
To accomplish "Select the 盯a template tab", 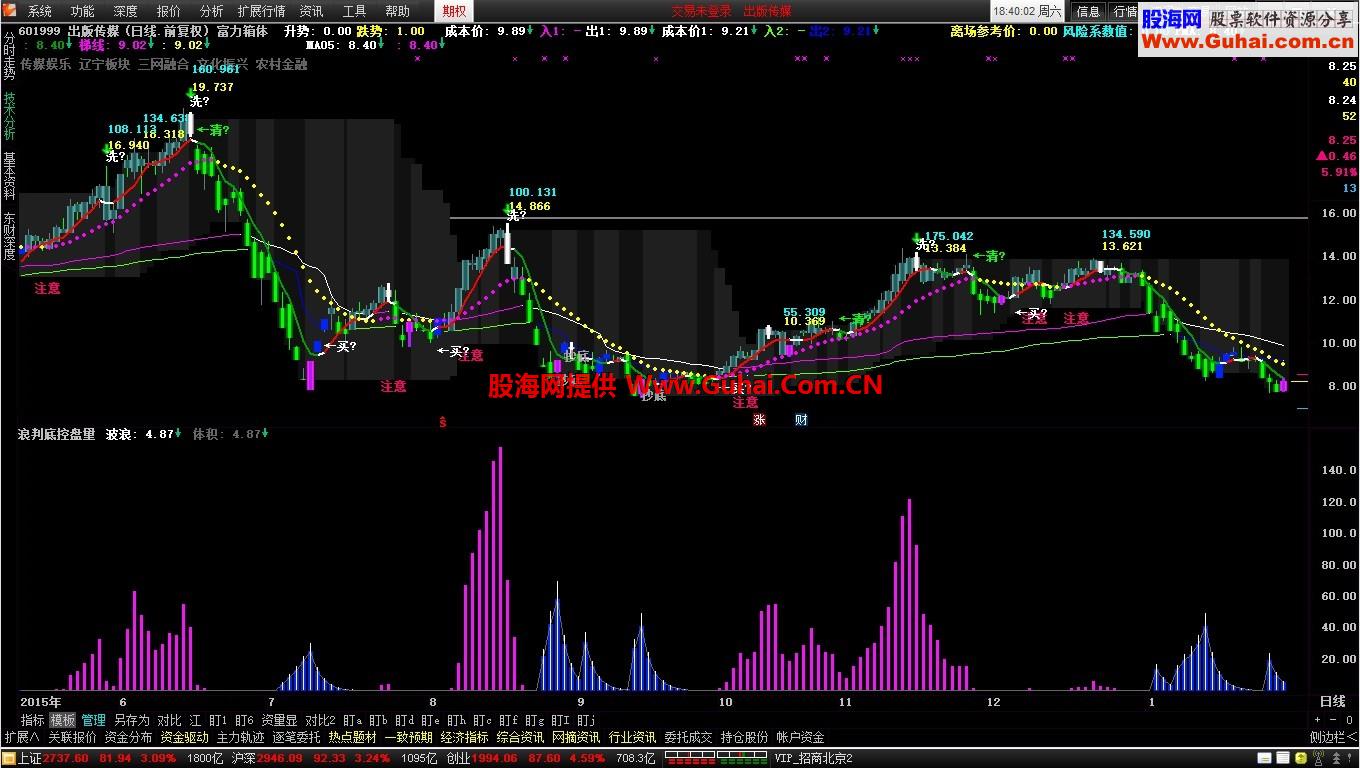I will pyautogui.click(x=352, y=720).
